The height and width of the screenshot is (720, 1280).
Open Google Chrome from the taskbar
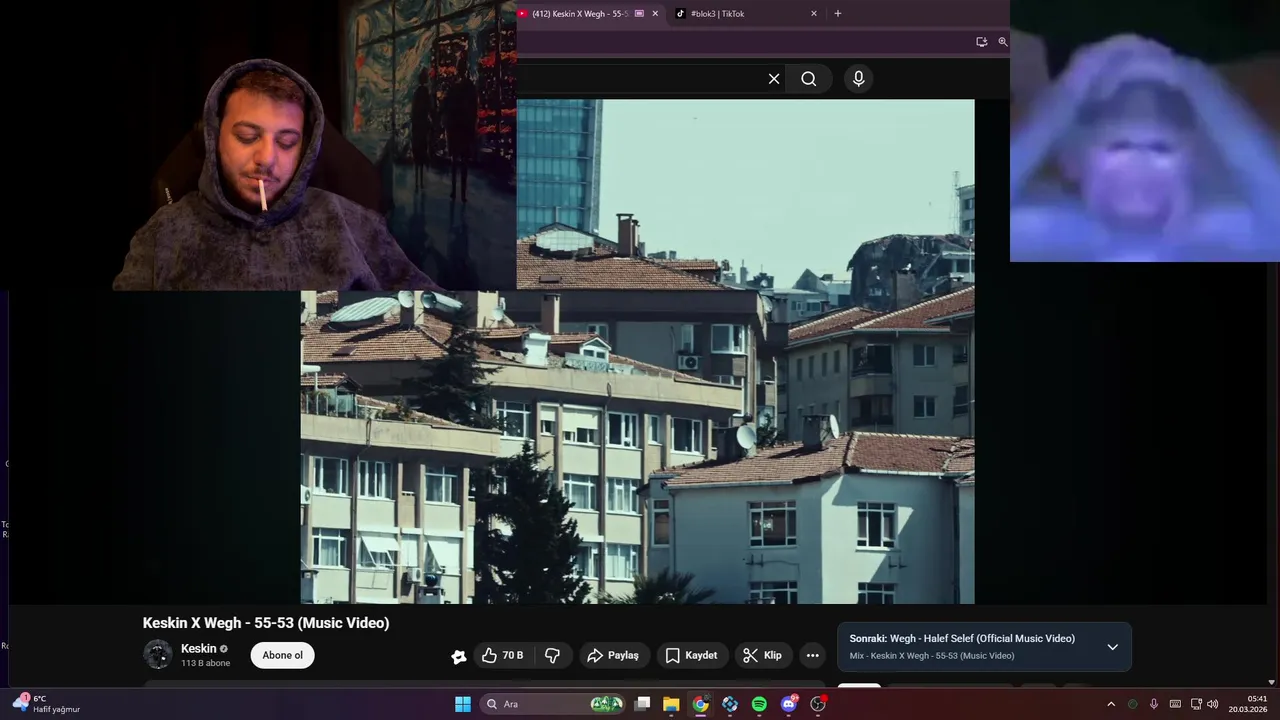point(701,704)
